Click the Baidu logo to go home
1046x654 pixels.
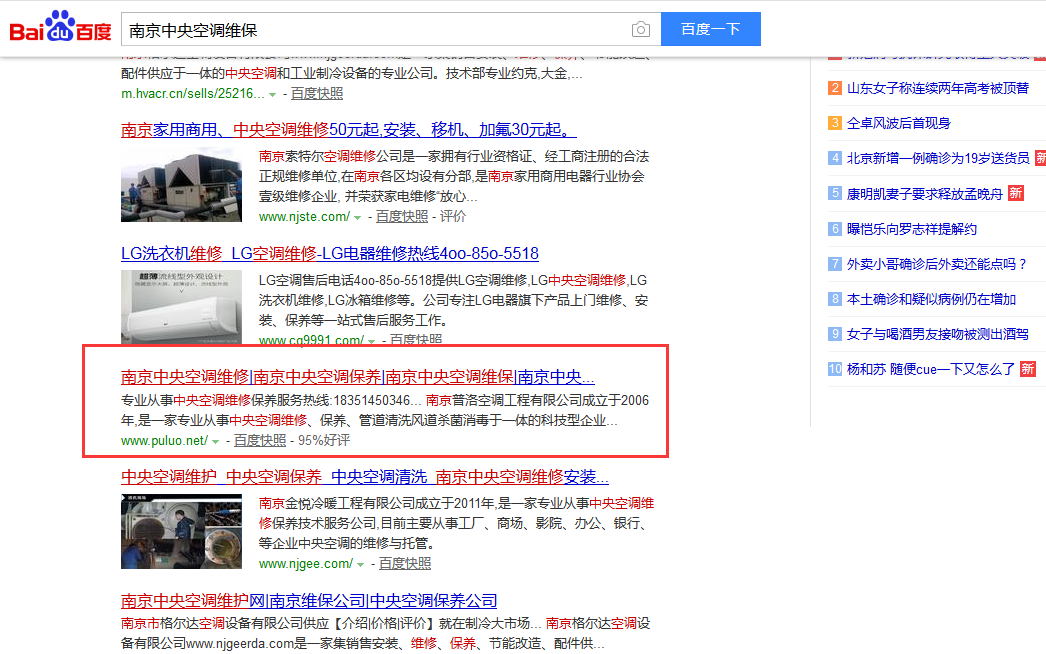click(x=61, y=27)
